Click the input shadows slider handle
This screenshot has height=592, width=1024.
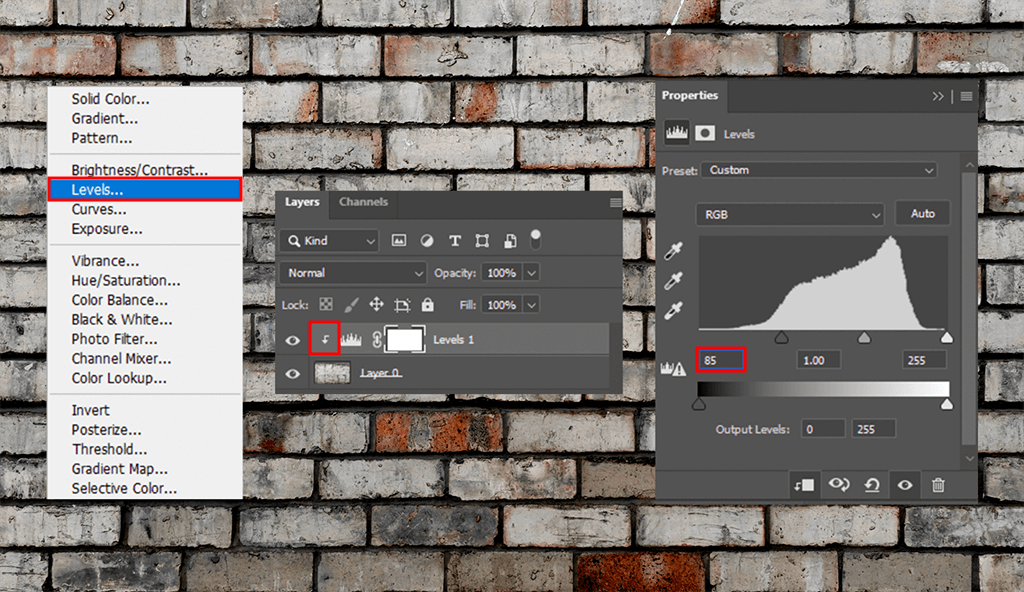click(x=781, y=337)
